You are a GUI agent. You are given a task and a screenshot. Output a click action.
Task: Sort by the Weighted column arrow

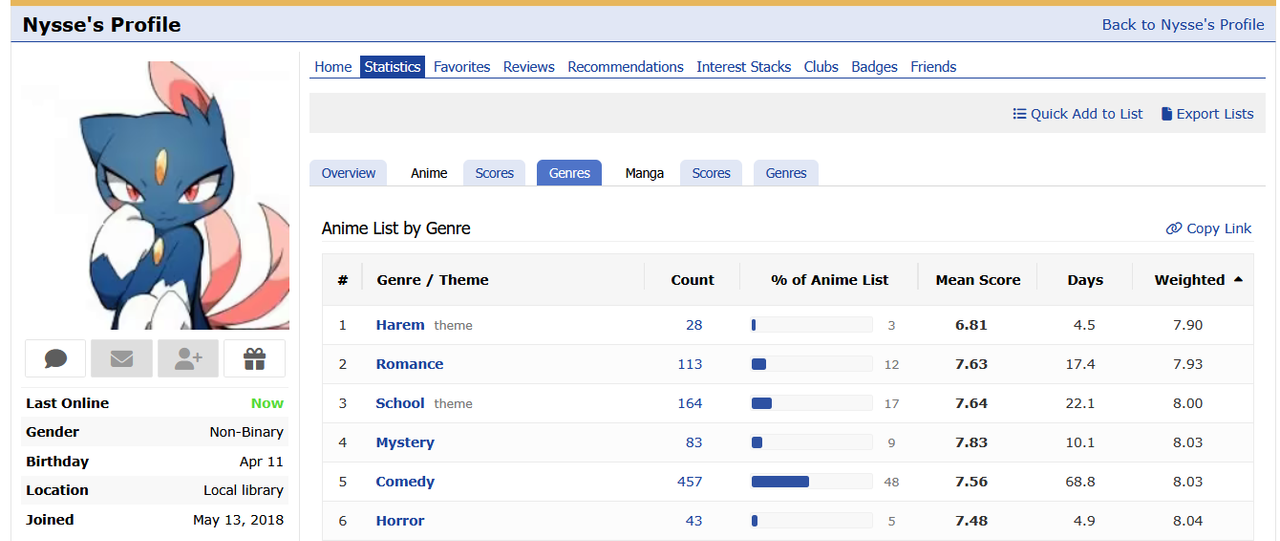[x=1238, y=280]
